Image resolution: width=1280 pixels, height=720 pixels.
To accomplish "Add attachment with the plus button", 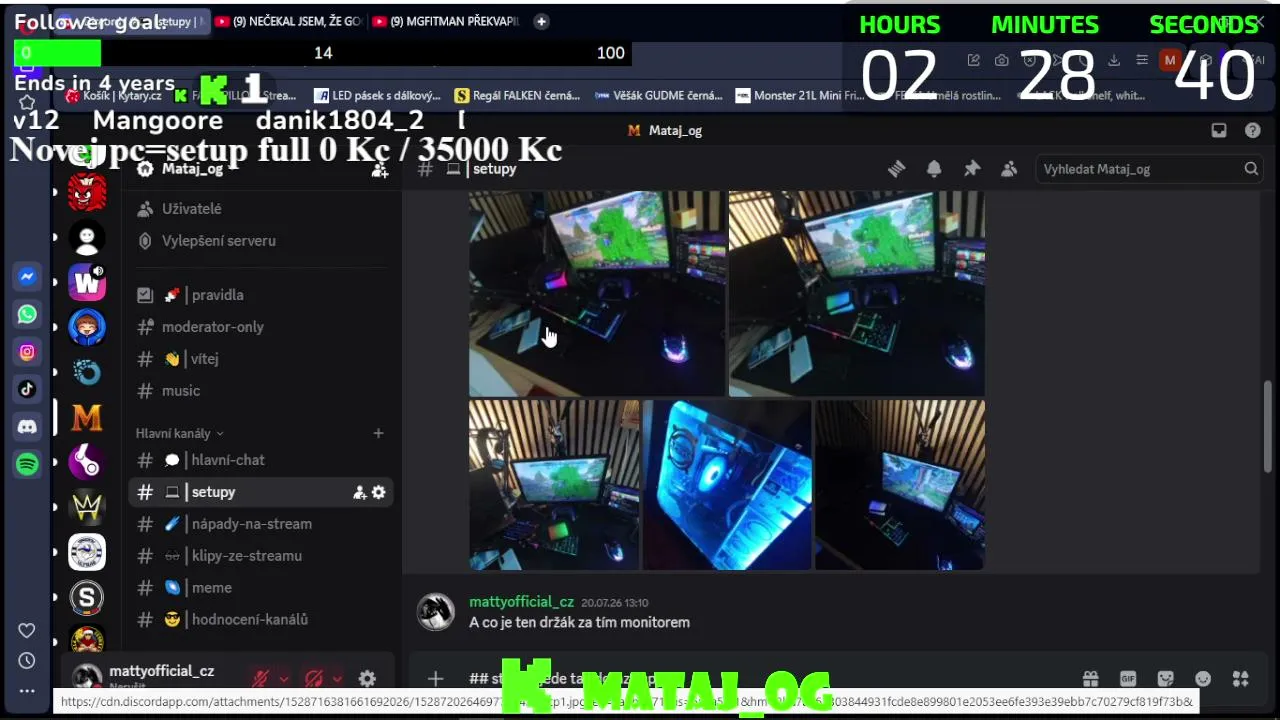I will (x=435, y=679).
